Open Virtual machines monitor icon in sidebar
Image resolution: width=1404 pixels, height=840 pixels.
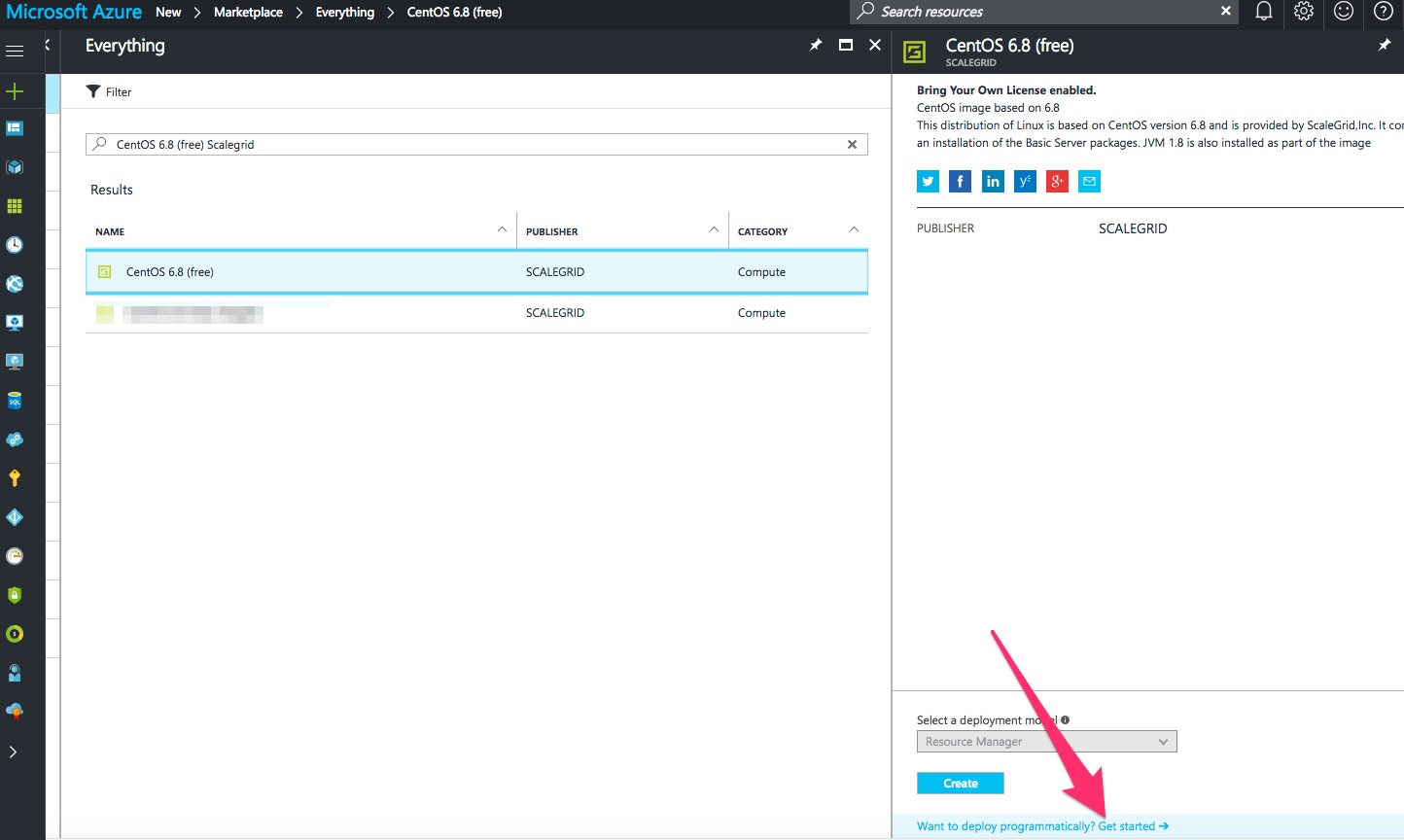tap(15, 362)
